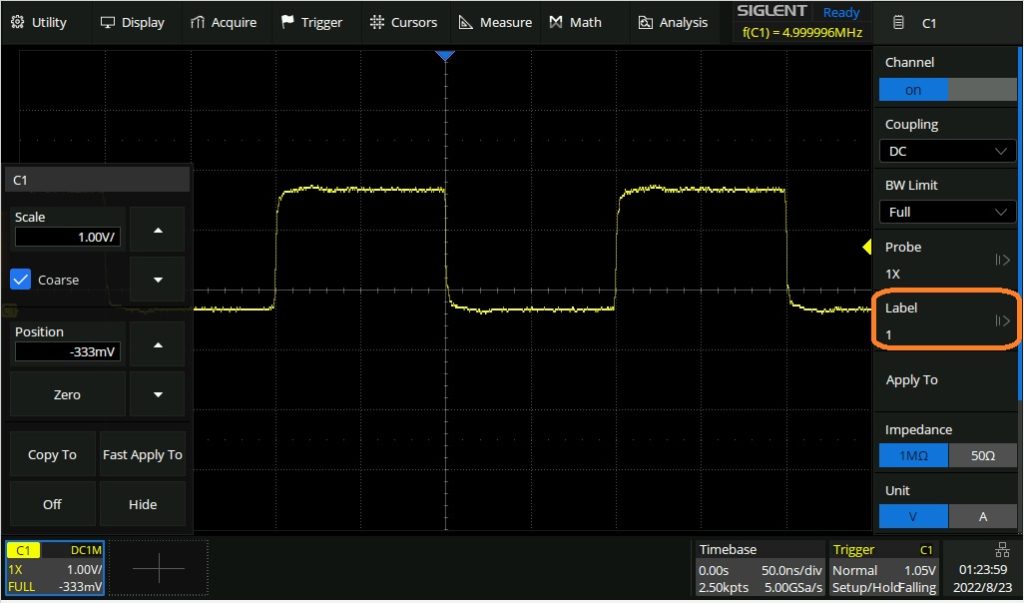
Task: Click the Display monitor icon
Action: (x=108, y=22)
